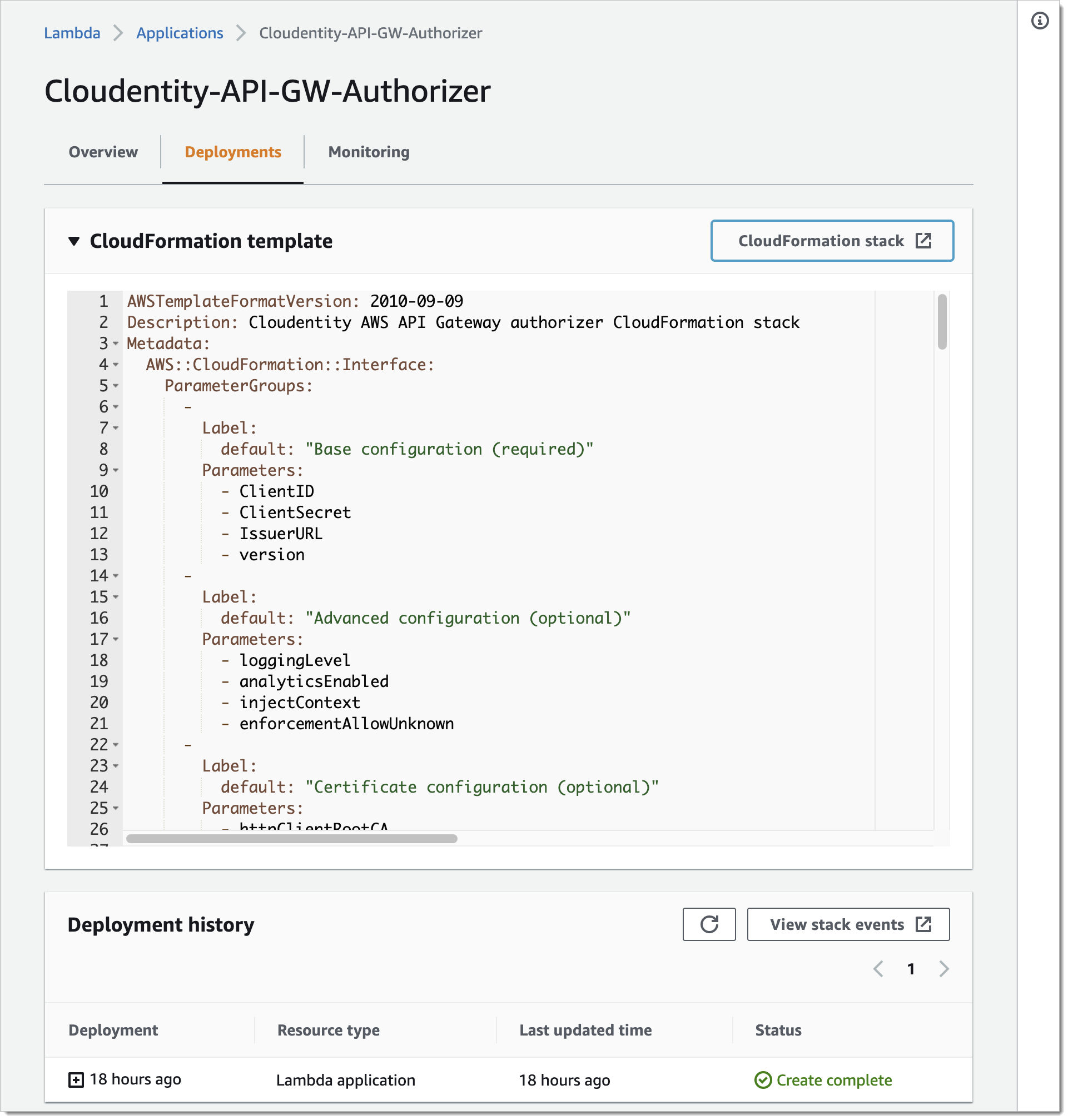The image size is (1068, 1120).
Task: Click the loggingLevel parameter on line 18
Action: coord(294,660)
